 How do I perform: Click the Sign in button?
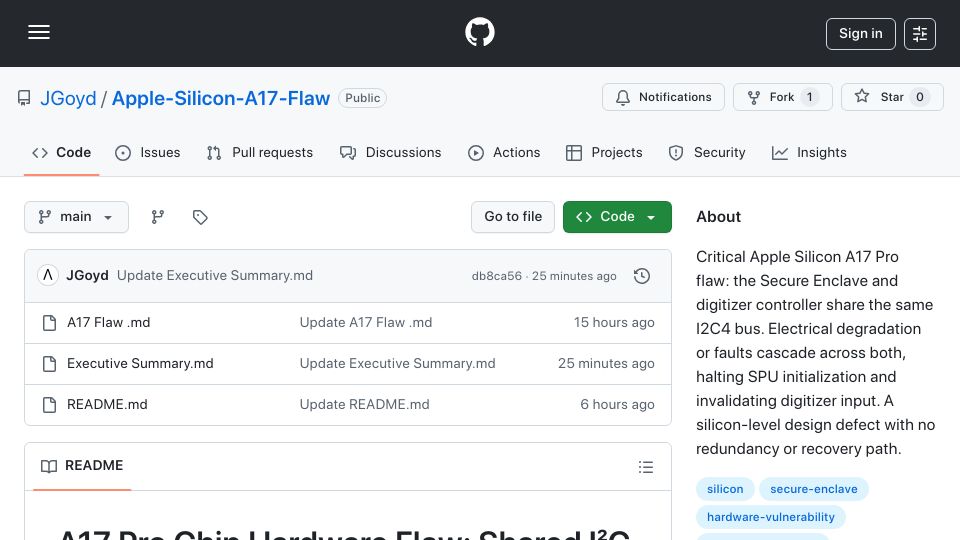(860, 34)
